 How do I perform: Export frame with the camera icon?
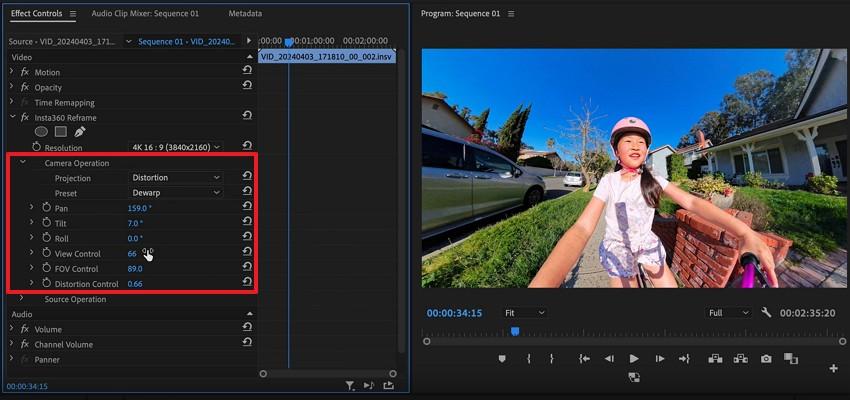pos(766,359)
